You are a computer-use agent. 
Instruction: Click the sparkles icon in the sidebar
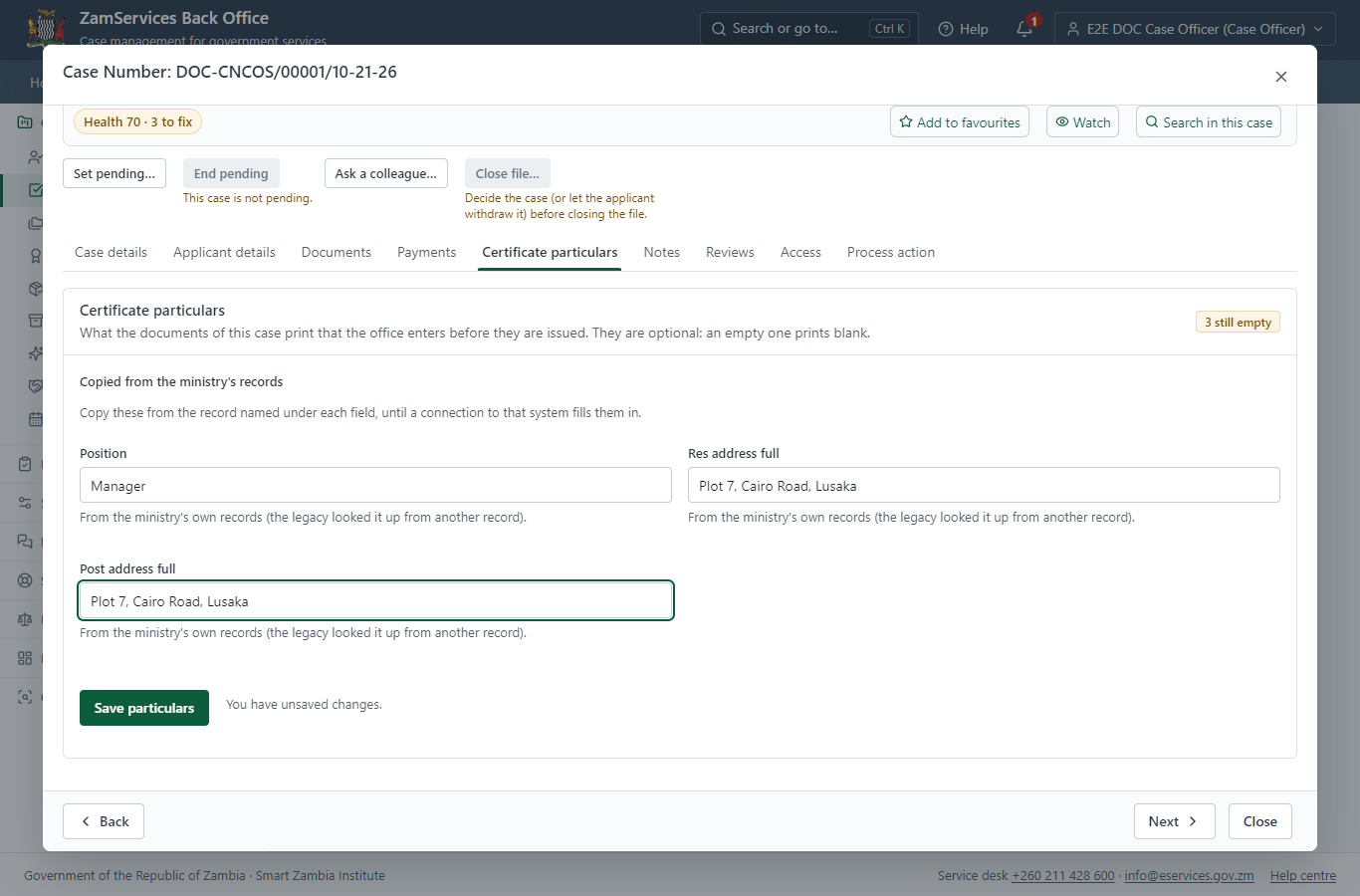pyautogui.click(x=36, y=353)
